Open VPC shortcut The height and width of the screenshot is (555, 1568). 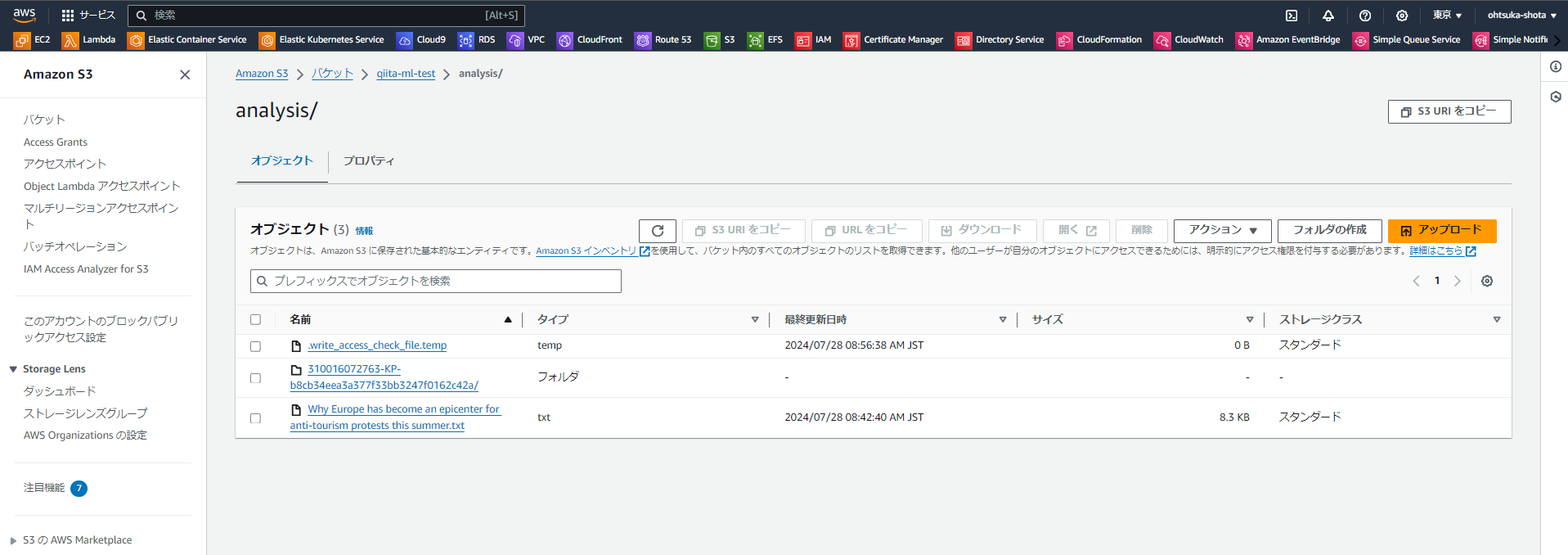pyautogui.click(x=526, y=39)
